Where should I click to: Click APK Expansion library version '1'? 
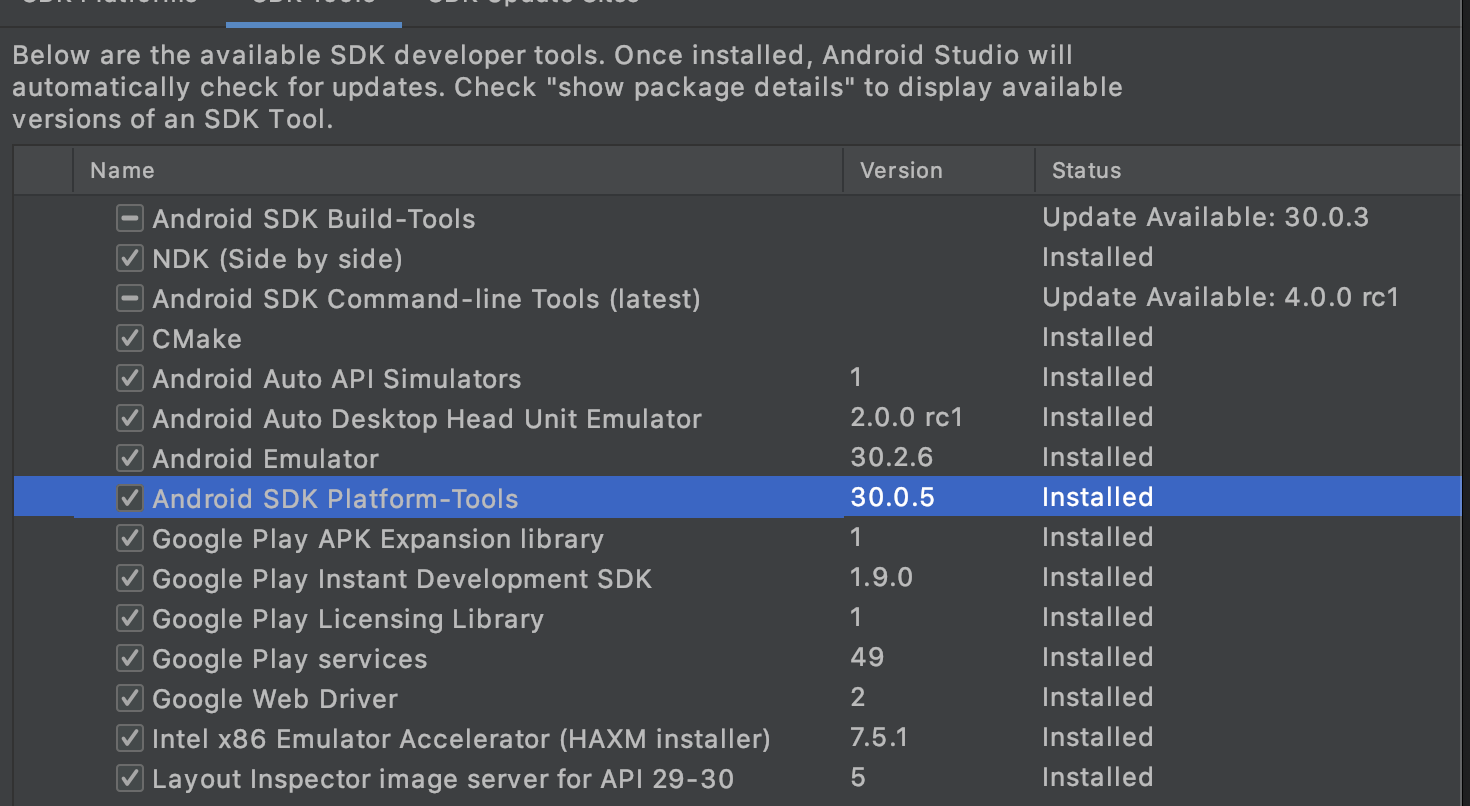[x=856, y=537]
